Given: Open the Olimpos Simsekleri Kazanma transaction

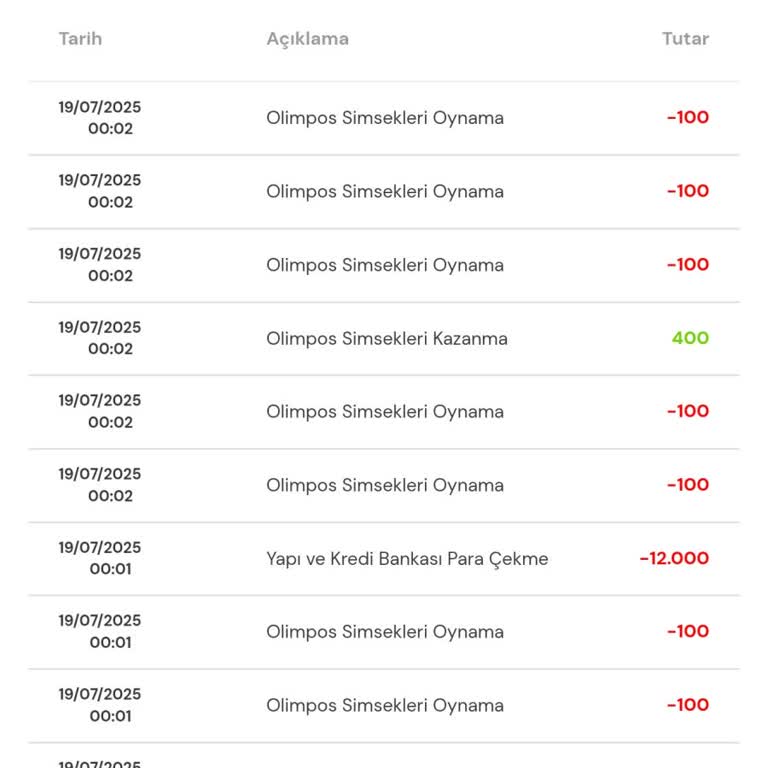Looking at the screenshot, I should coord(386,338).
